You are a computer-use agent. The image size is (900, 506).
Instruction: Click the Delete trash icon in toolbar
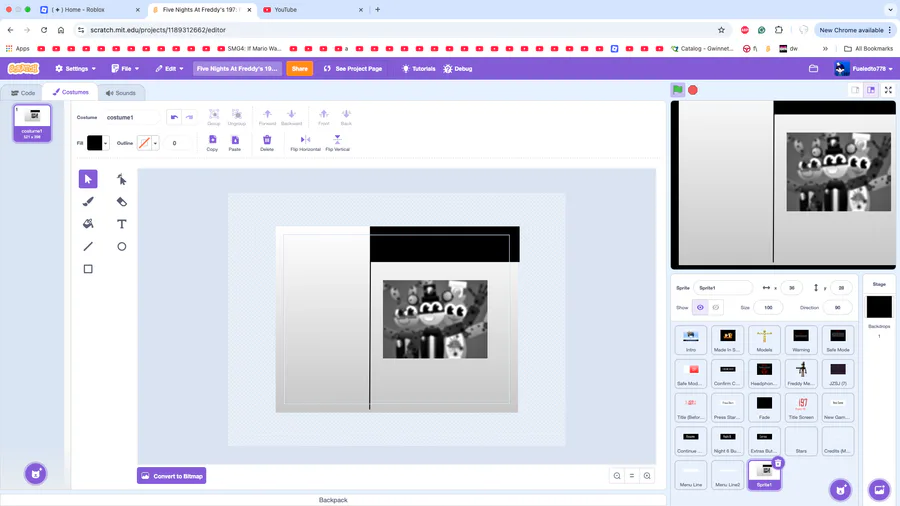pos(267,143)
